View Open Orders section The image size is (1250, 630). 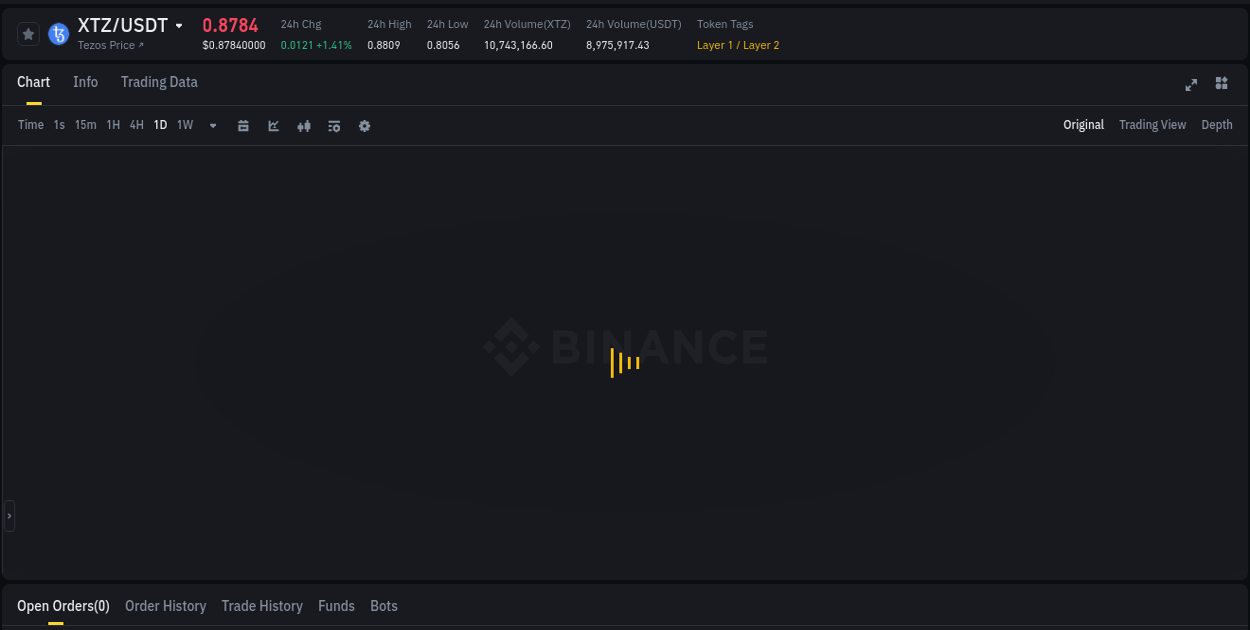click(63, 606)
